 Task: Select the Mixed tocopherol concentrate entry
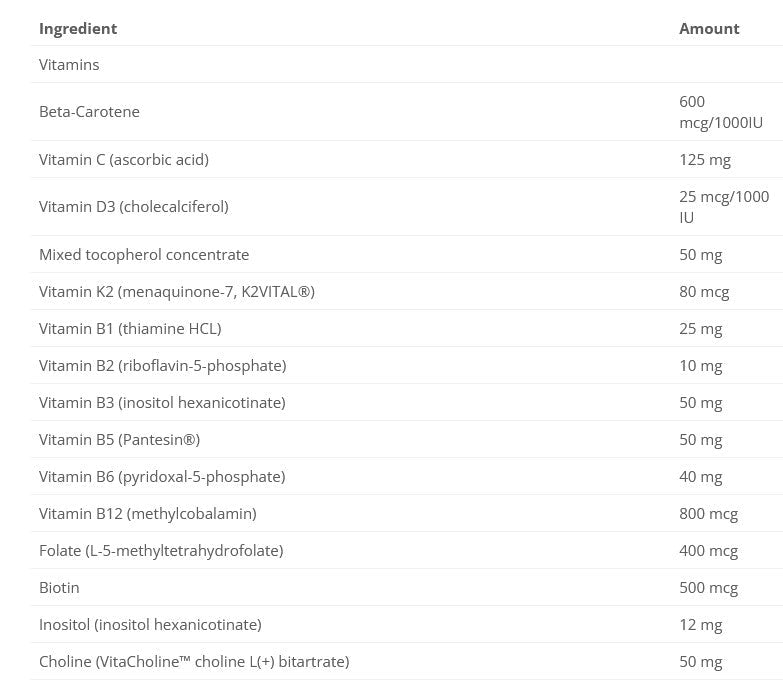point(144,255)
